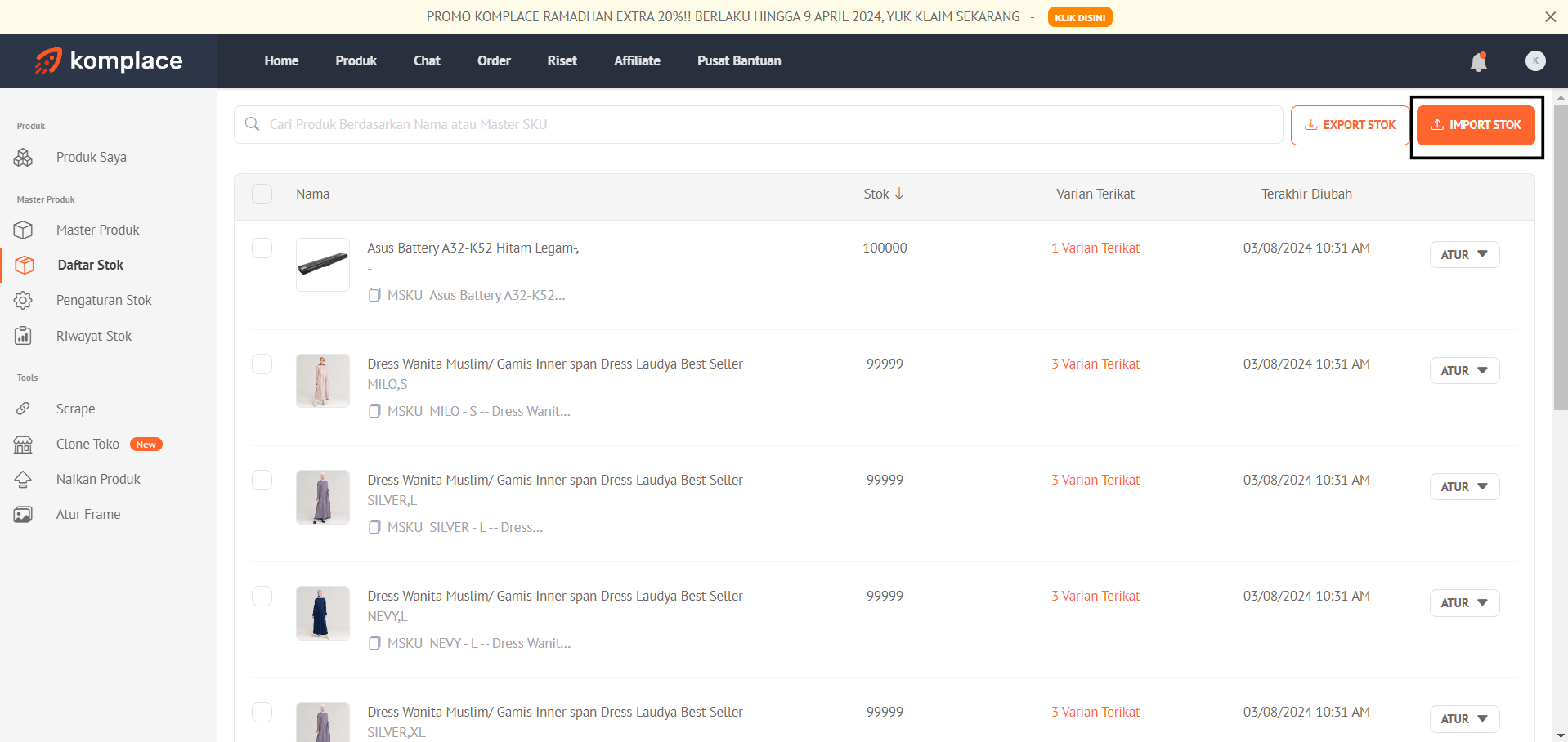
Task: Click the Daftar Stok box icon
Action: [x=25, y=265]
